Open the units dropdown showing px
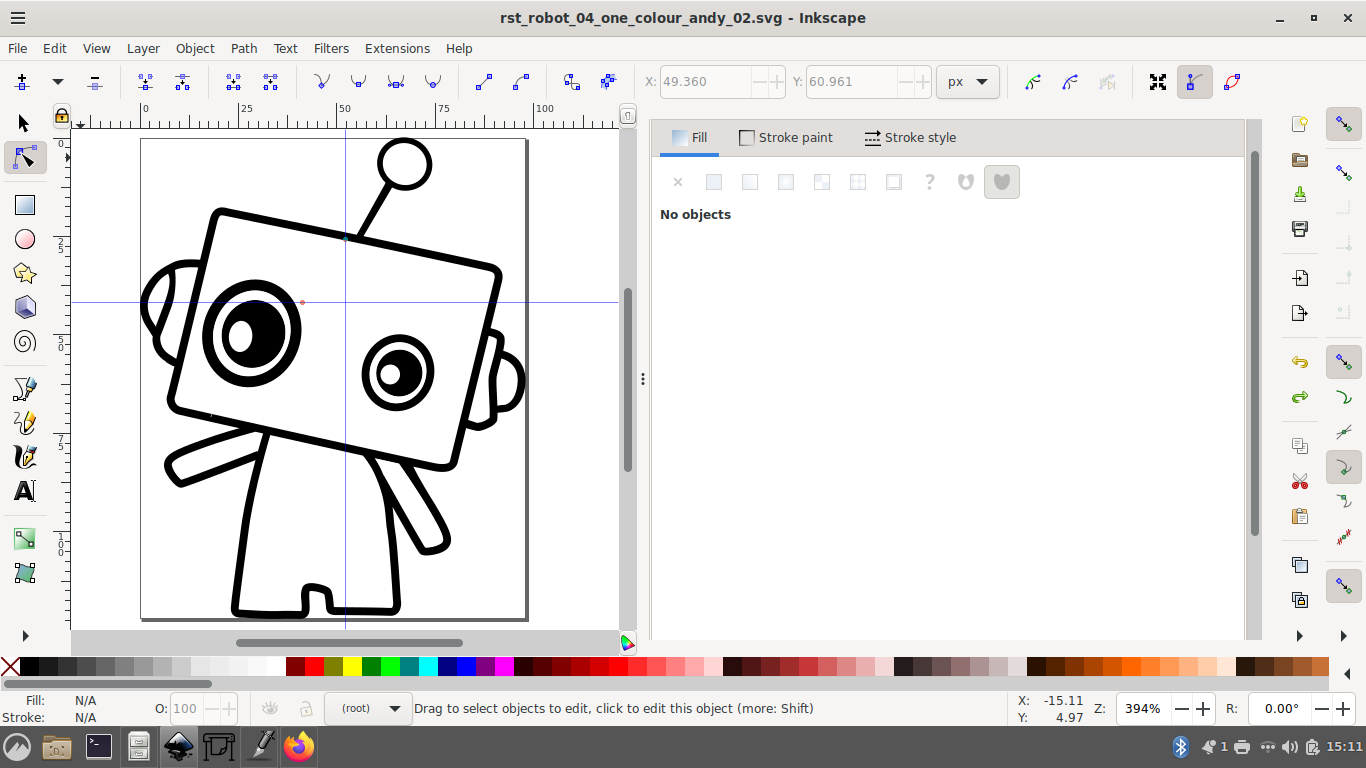This screenshot has height=768, width=1366. pos(966,82)
